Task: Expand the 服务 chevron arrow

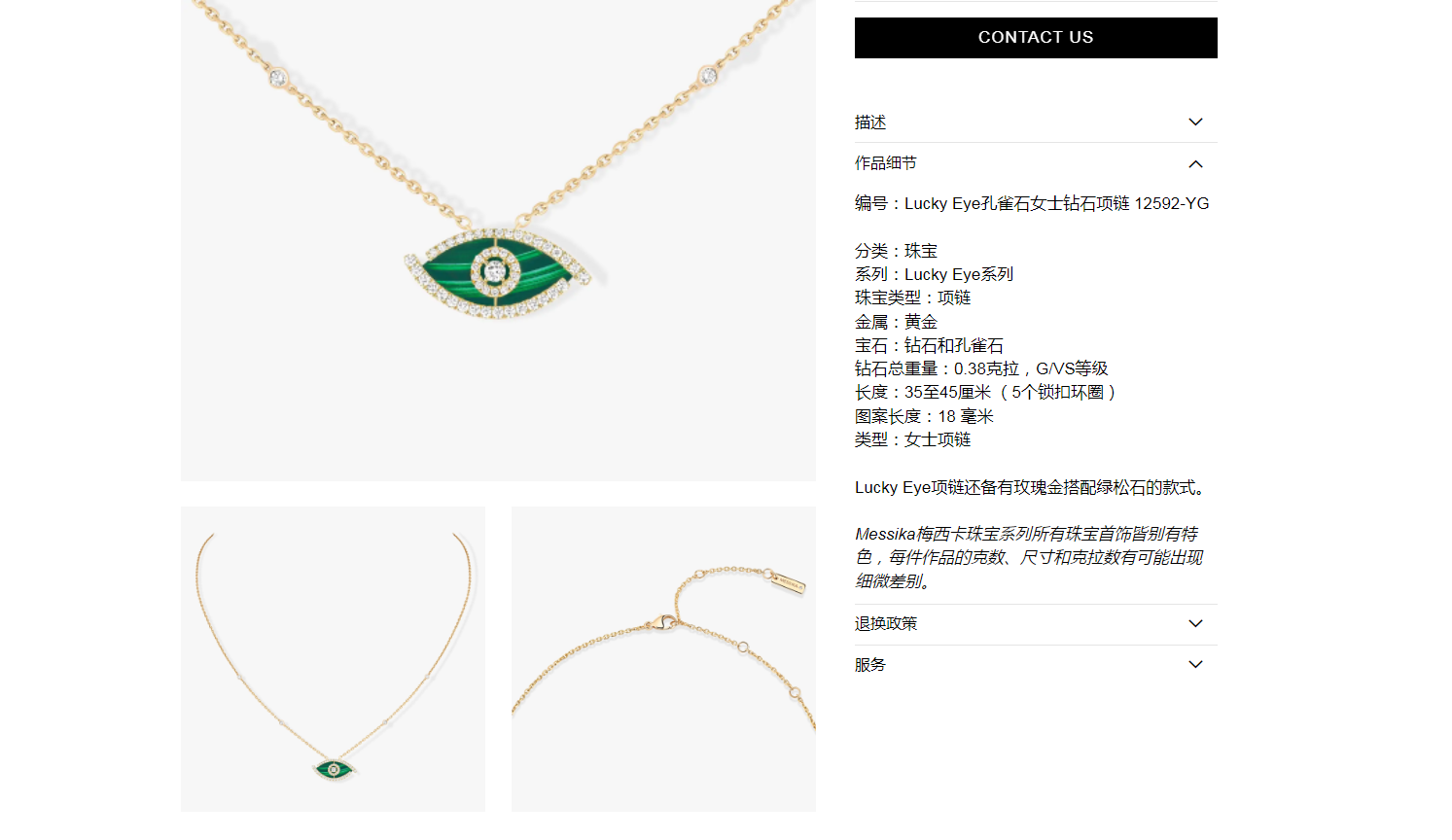Action: click(x=1196, y=665)
